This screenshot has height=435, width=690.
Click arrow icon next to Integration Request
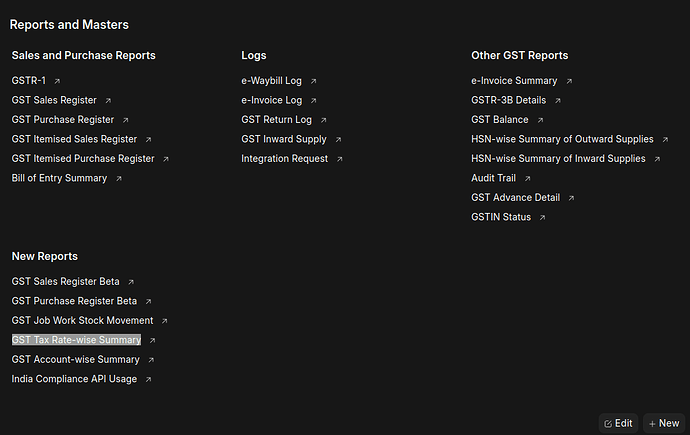tap(340, 159)
